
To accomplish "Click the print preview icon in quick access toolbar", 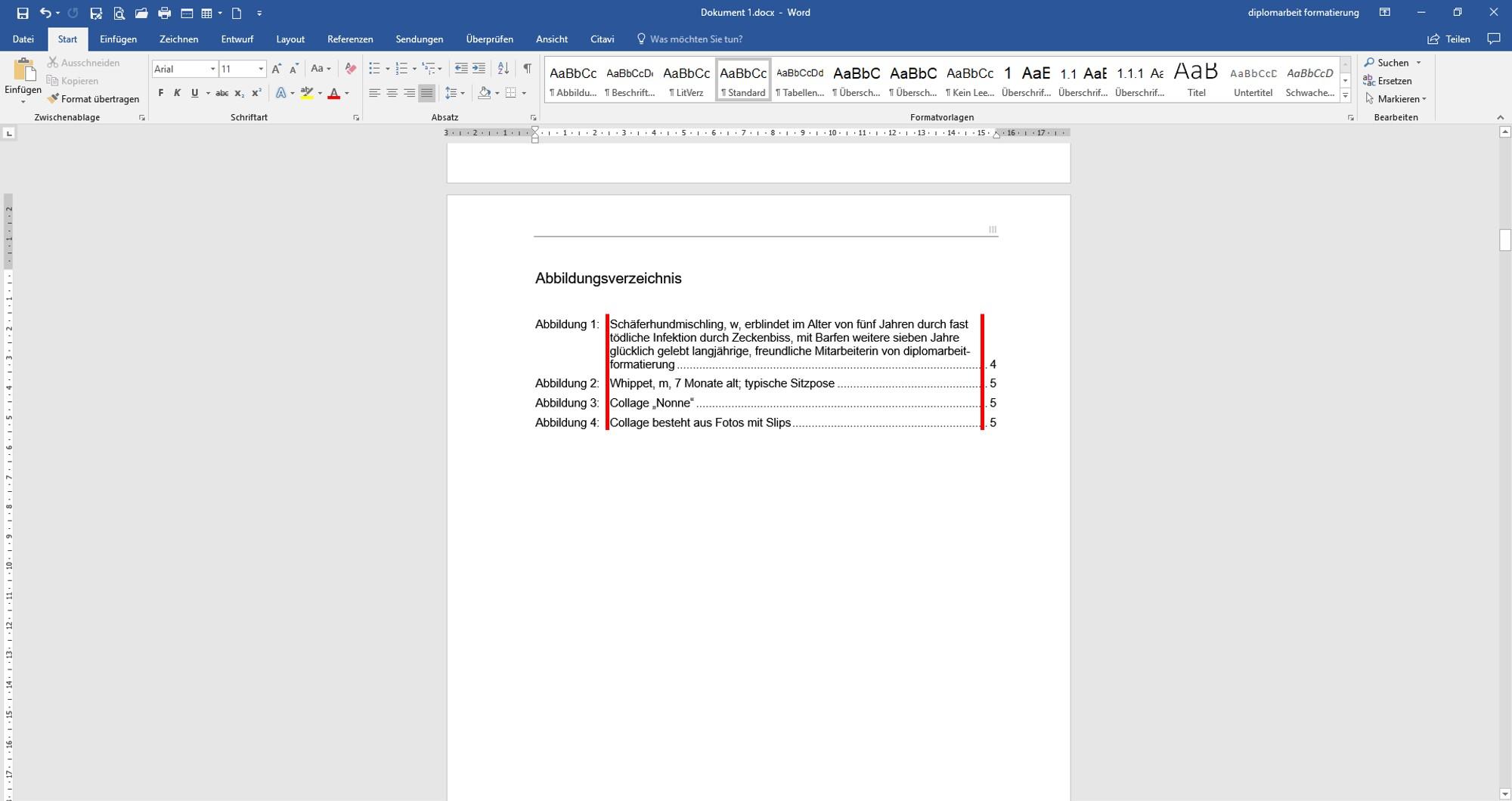I will coord(119,13).
